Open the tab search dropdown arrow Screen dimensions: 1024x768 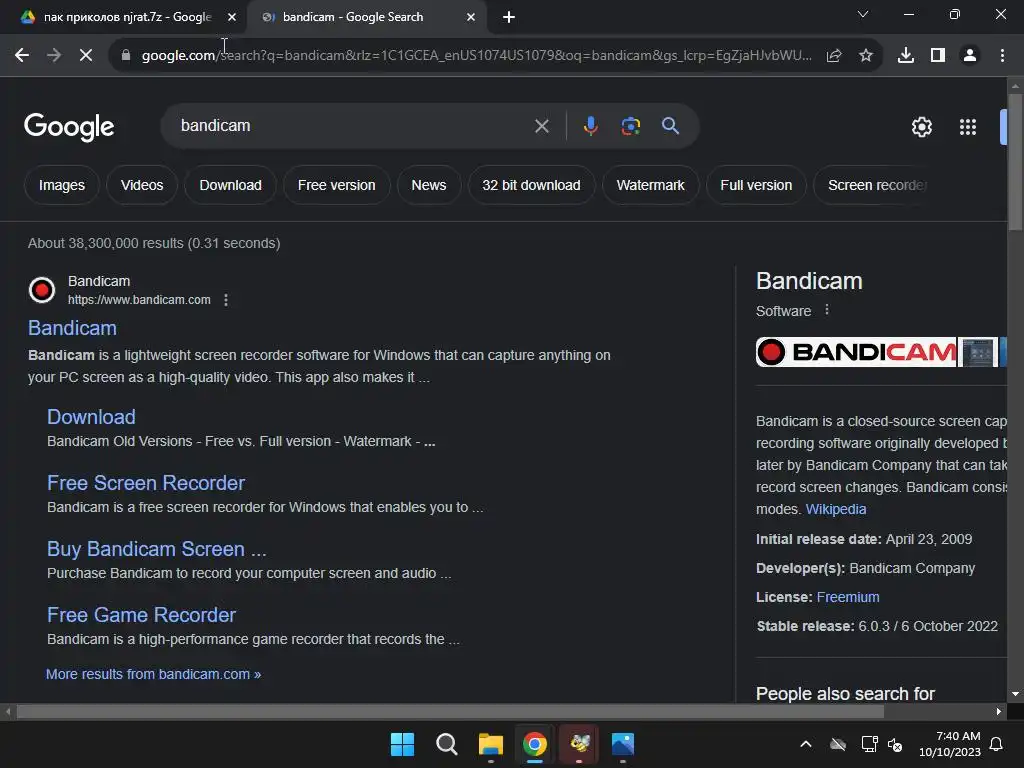(x=863, y=14)
